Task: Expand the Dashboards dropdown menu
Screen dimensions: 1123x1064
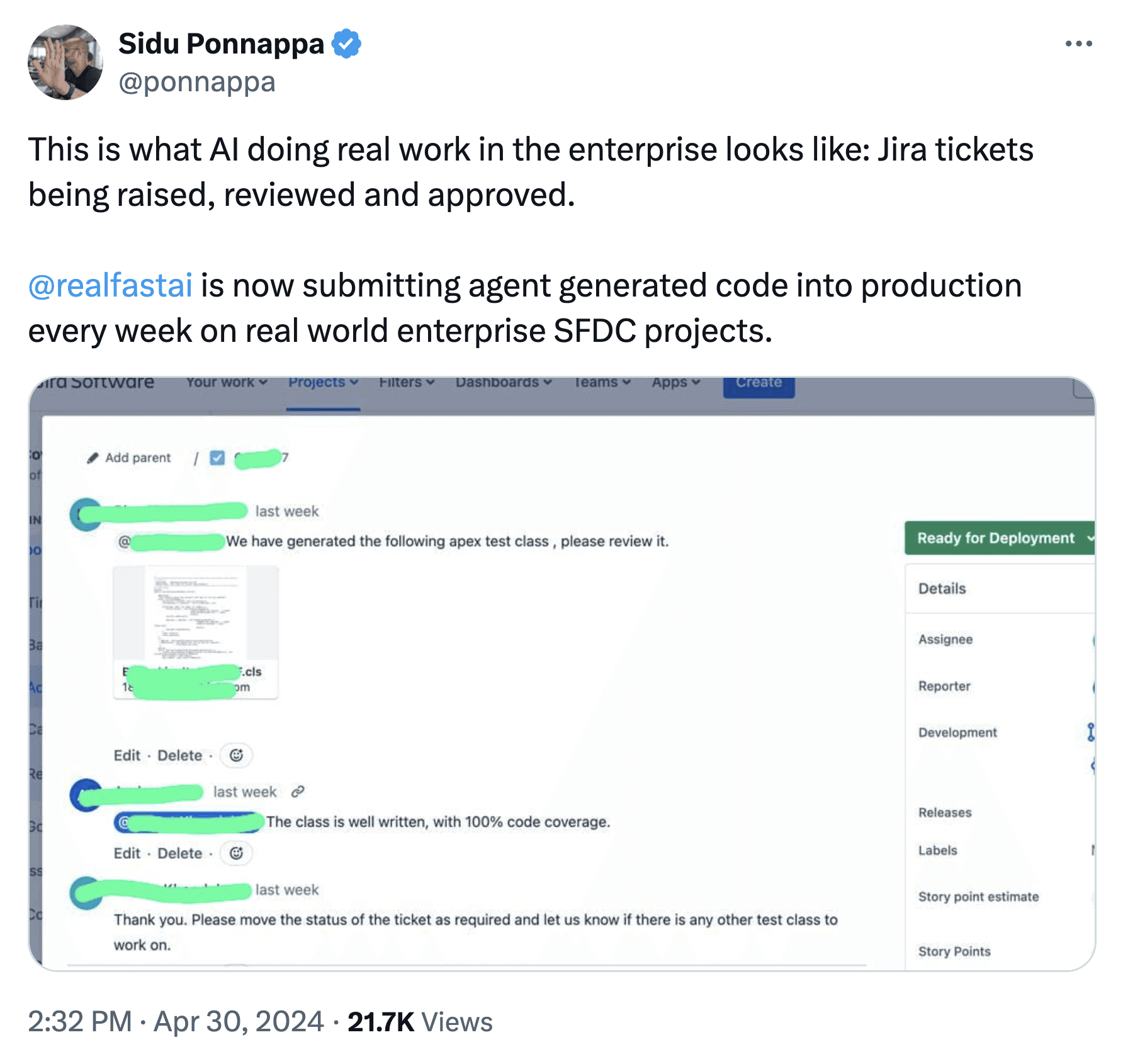Action: 504,383
